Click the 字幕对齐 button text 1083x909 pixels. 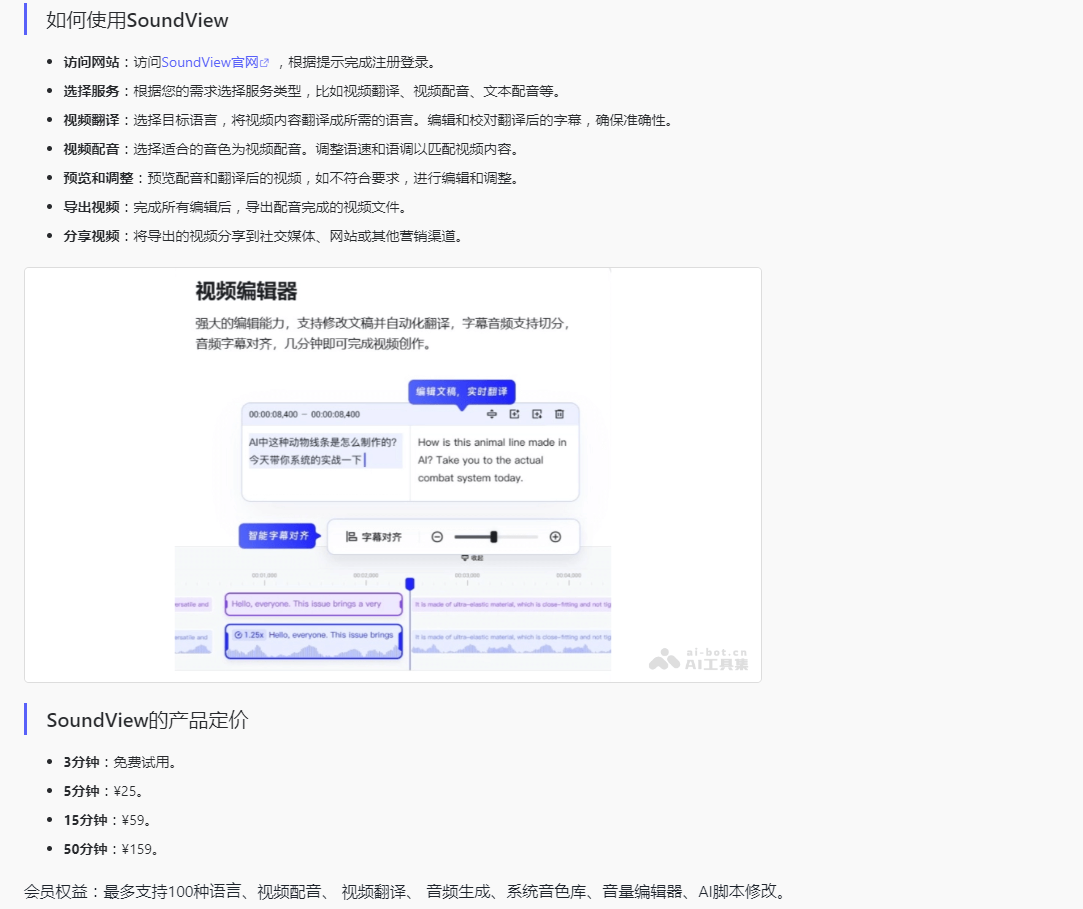click(381, 537)
